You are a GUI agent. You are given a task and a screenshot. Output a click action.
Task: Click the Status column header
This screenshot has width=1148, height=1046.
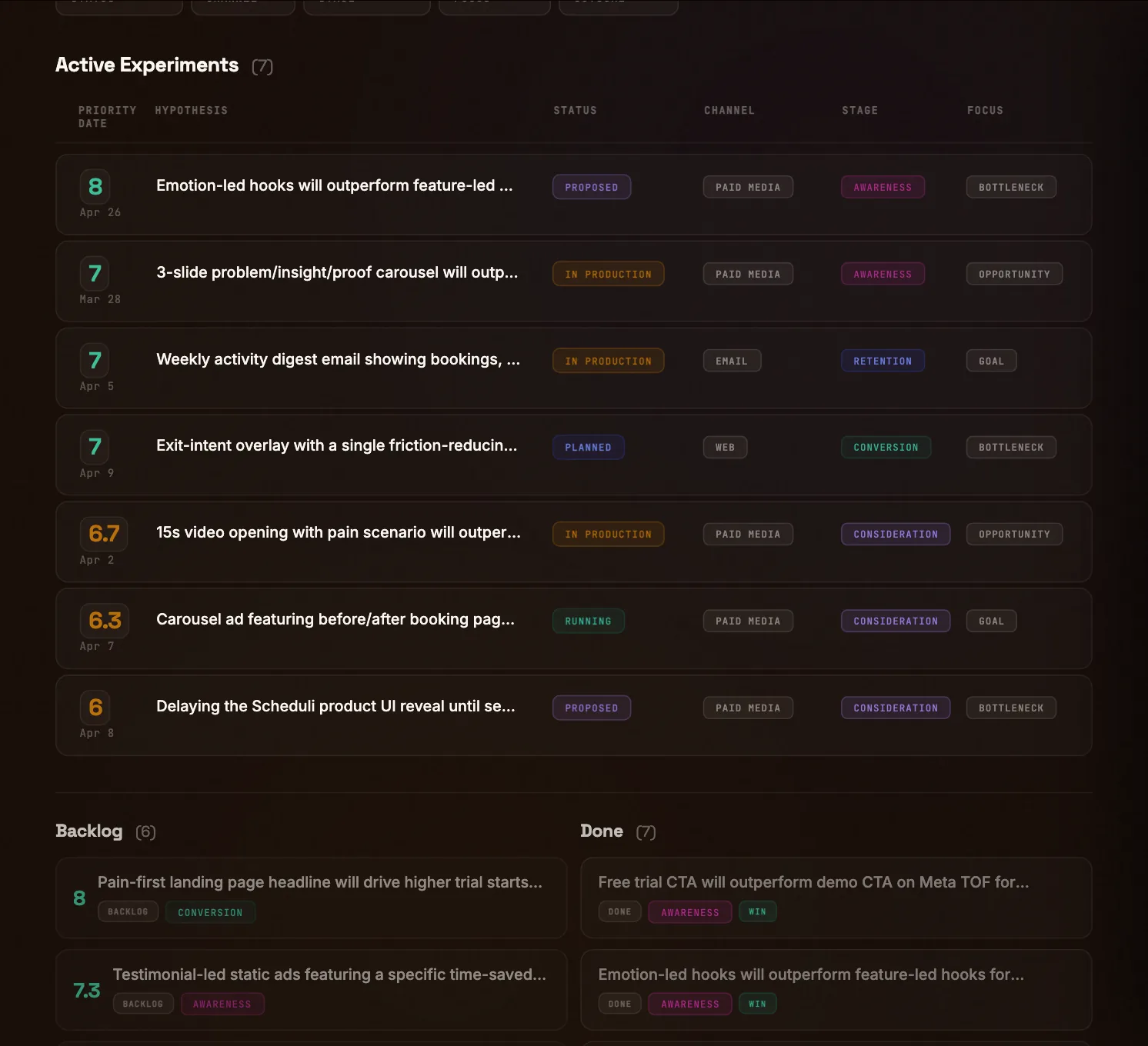coord(575,111)
